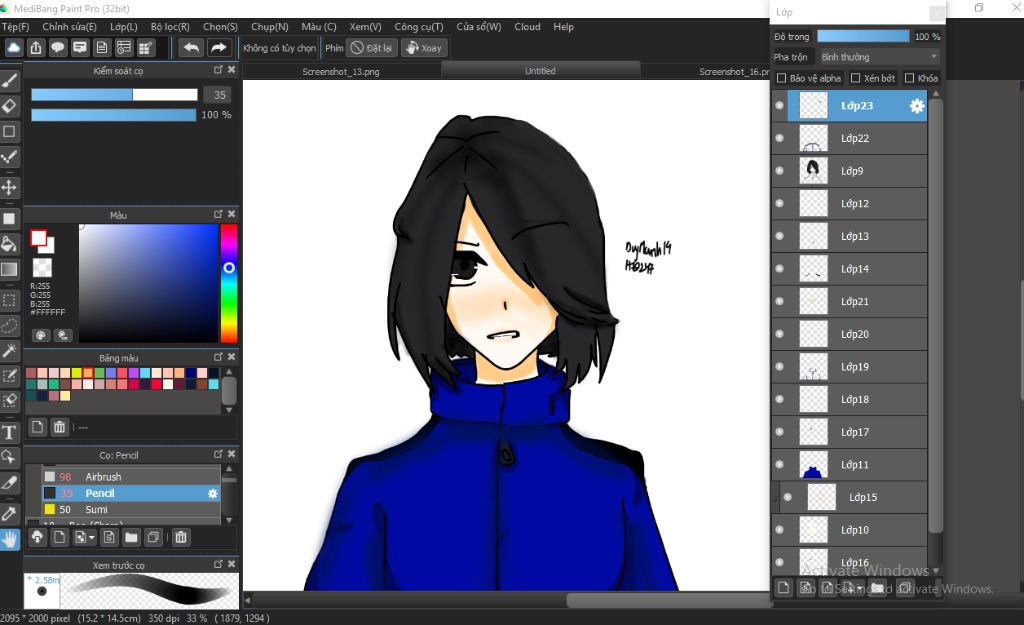Open Lớp23 layer settings gear
Viewport: 1024px width, 625px height.
[x=917, y=106]
